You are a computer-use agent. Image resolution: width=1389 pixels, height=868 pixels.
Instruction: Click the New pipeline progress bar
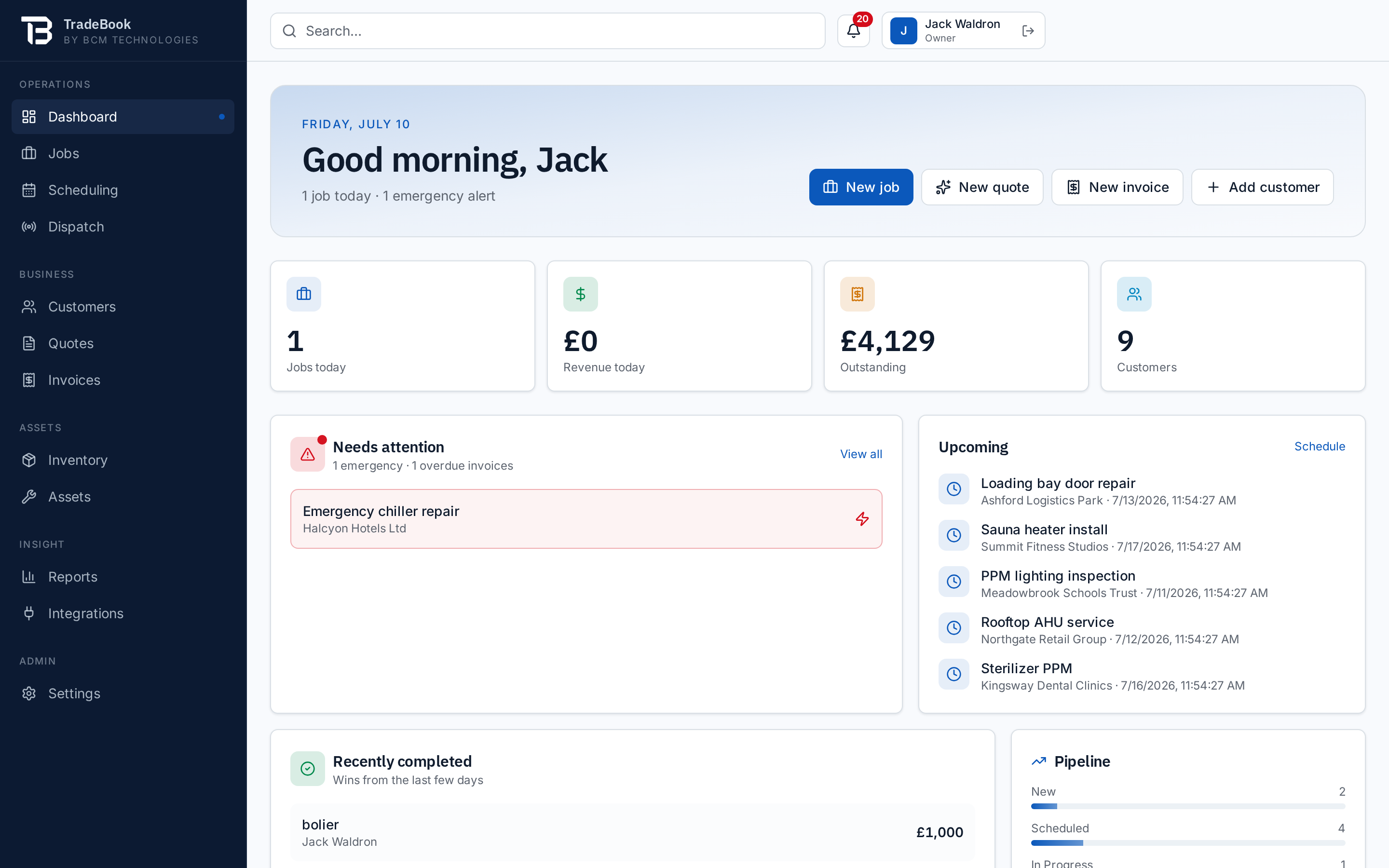coord(1187,806)
